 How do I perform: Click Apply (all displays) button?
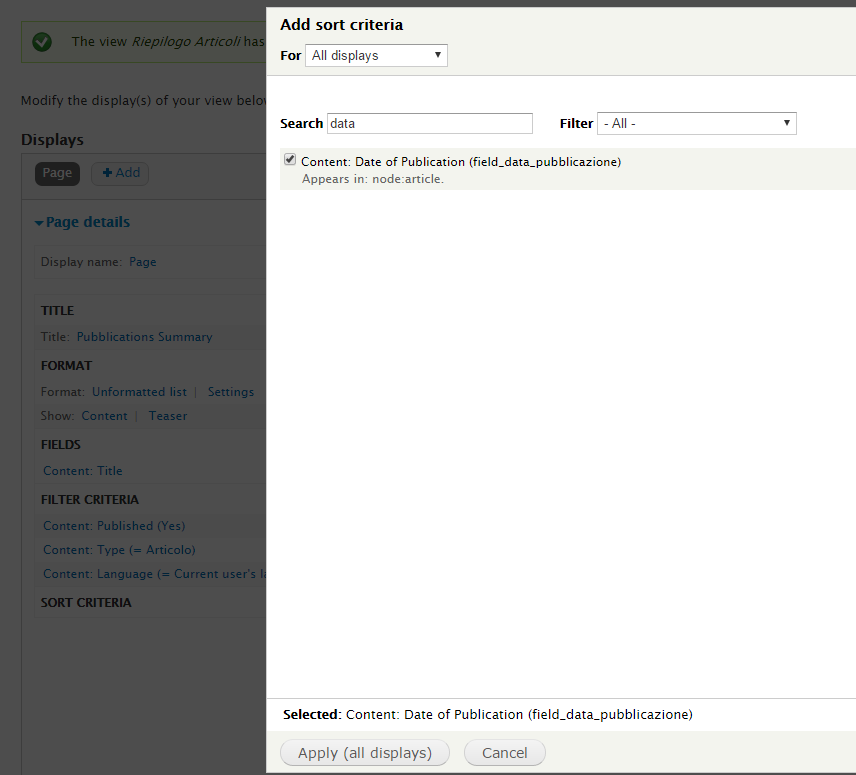[365, 753]
